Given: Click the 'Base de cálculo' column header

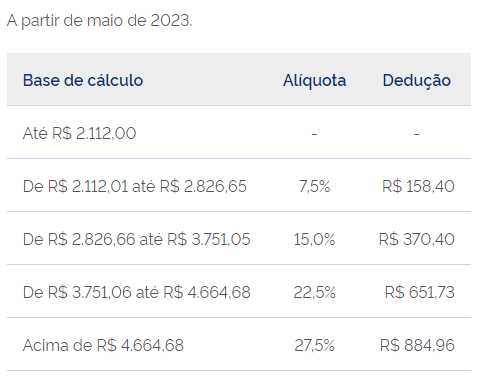Looking at the screenshot, I should [x=83, y=80].
